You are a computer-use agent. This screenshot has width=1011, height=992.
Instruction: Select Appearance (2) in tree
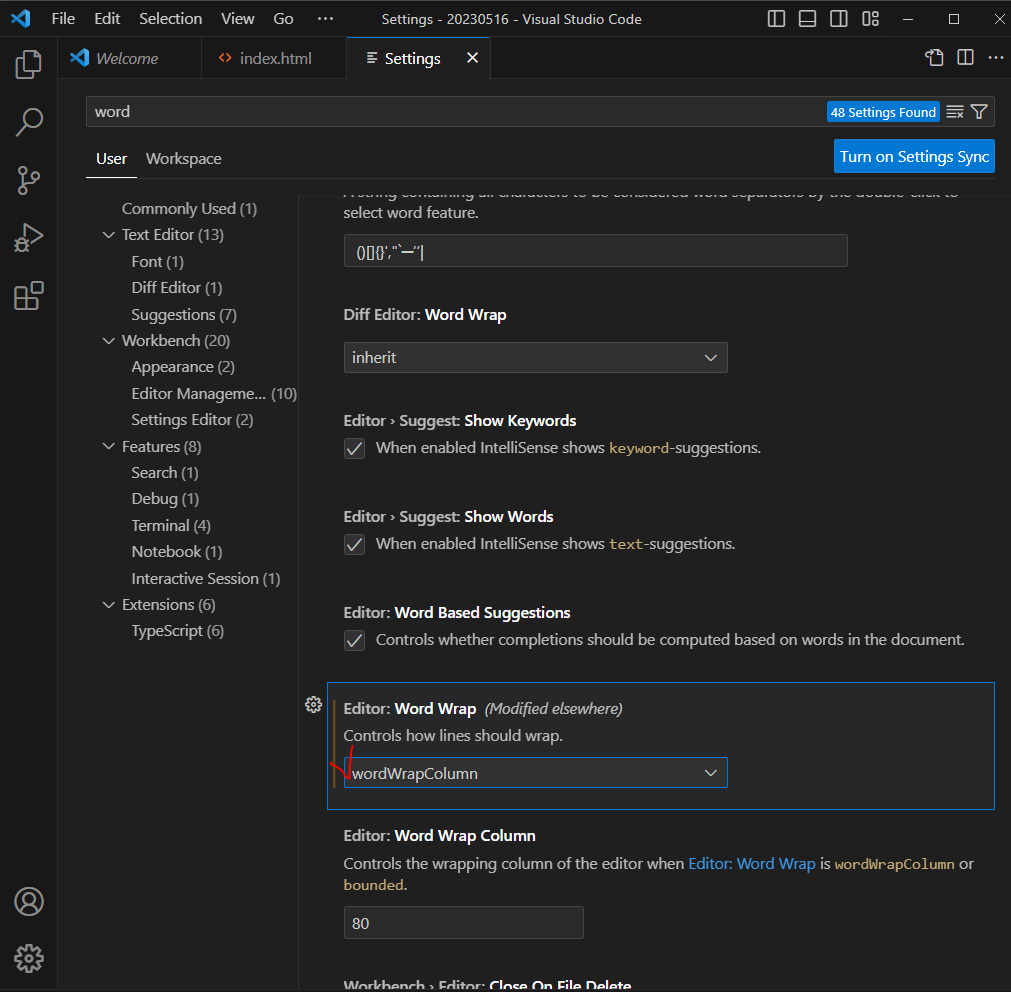pos(183,367)
